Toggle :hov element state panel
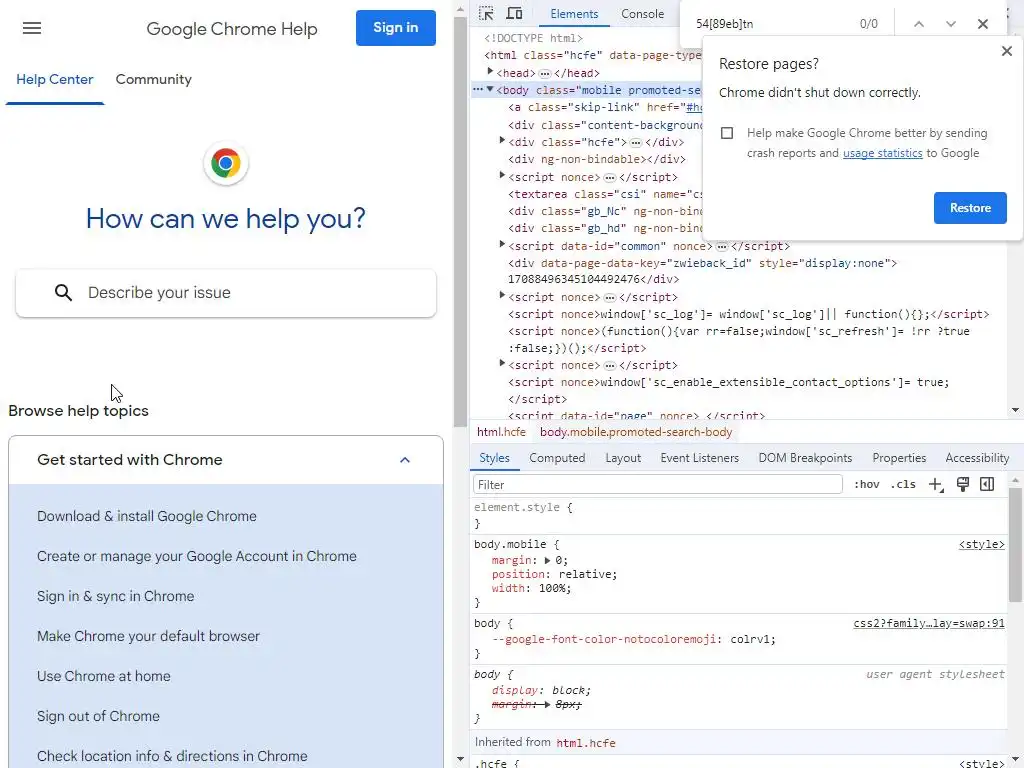The width and height of the screenshot is (1024, 768). click(867, 485)
